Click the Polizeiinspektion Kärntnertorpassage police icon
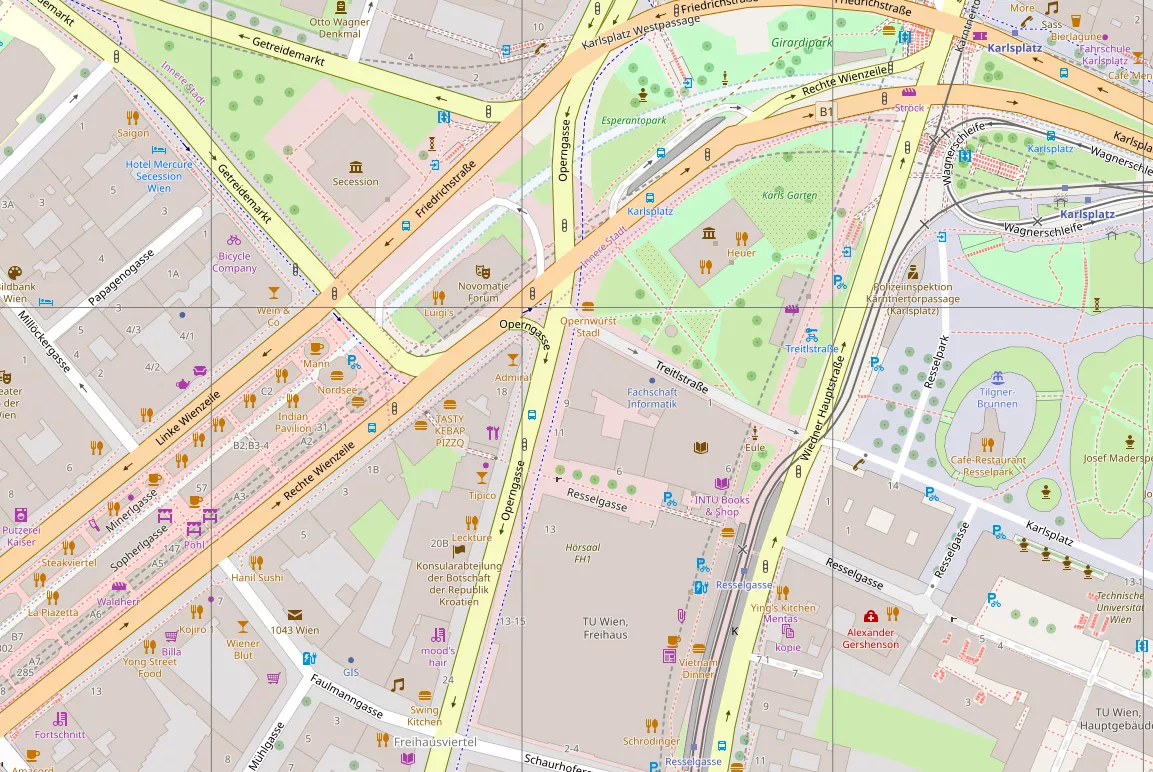1153x772 pixels. pyautogui.click(x=914, y=271)
